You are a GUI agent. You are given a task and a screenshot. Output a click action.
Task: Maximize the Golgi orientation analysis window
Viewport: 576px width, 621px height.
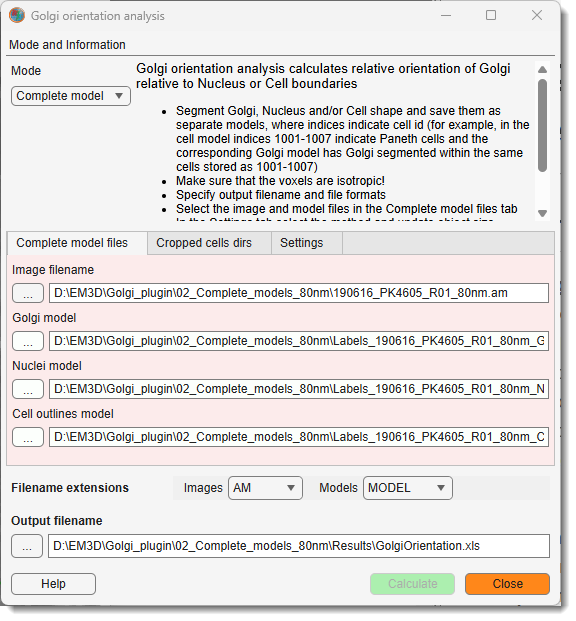(x=491, y=15)
